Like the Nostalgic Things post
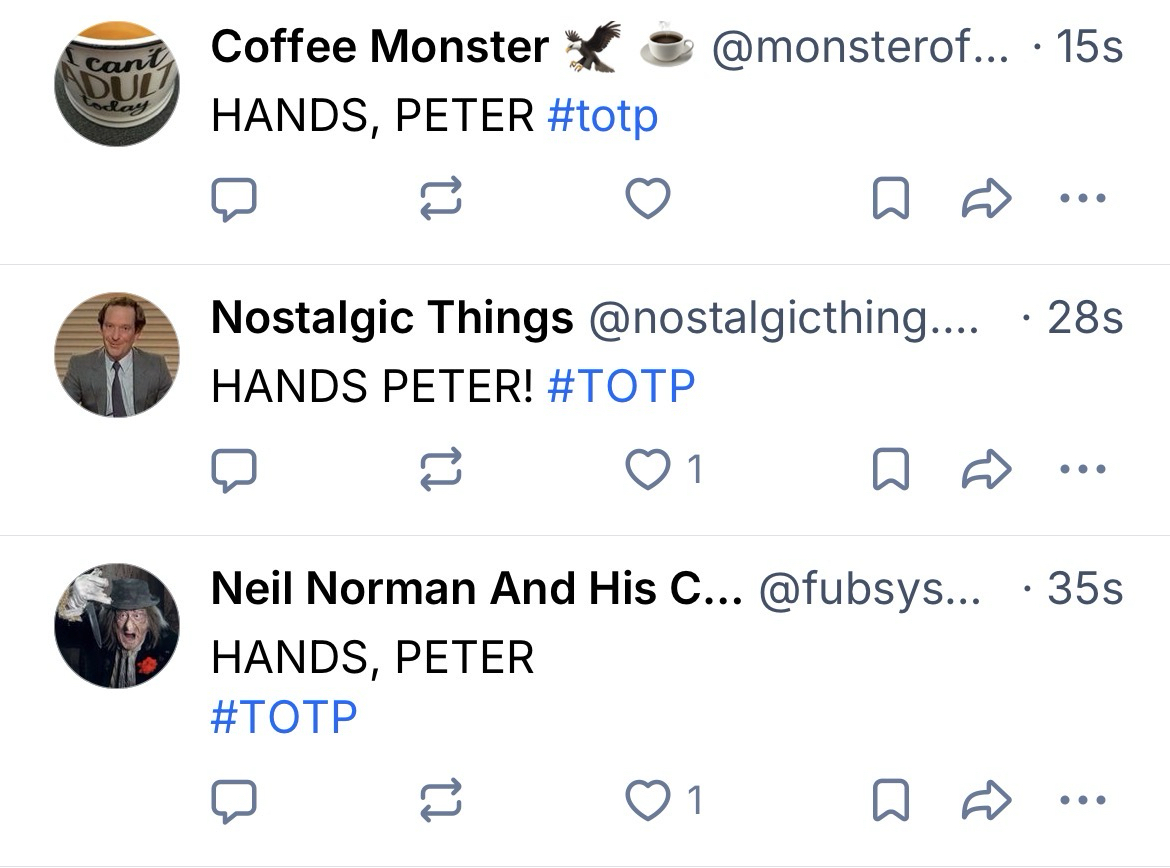 pos(647,469)
